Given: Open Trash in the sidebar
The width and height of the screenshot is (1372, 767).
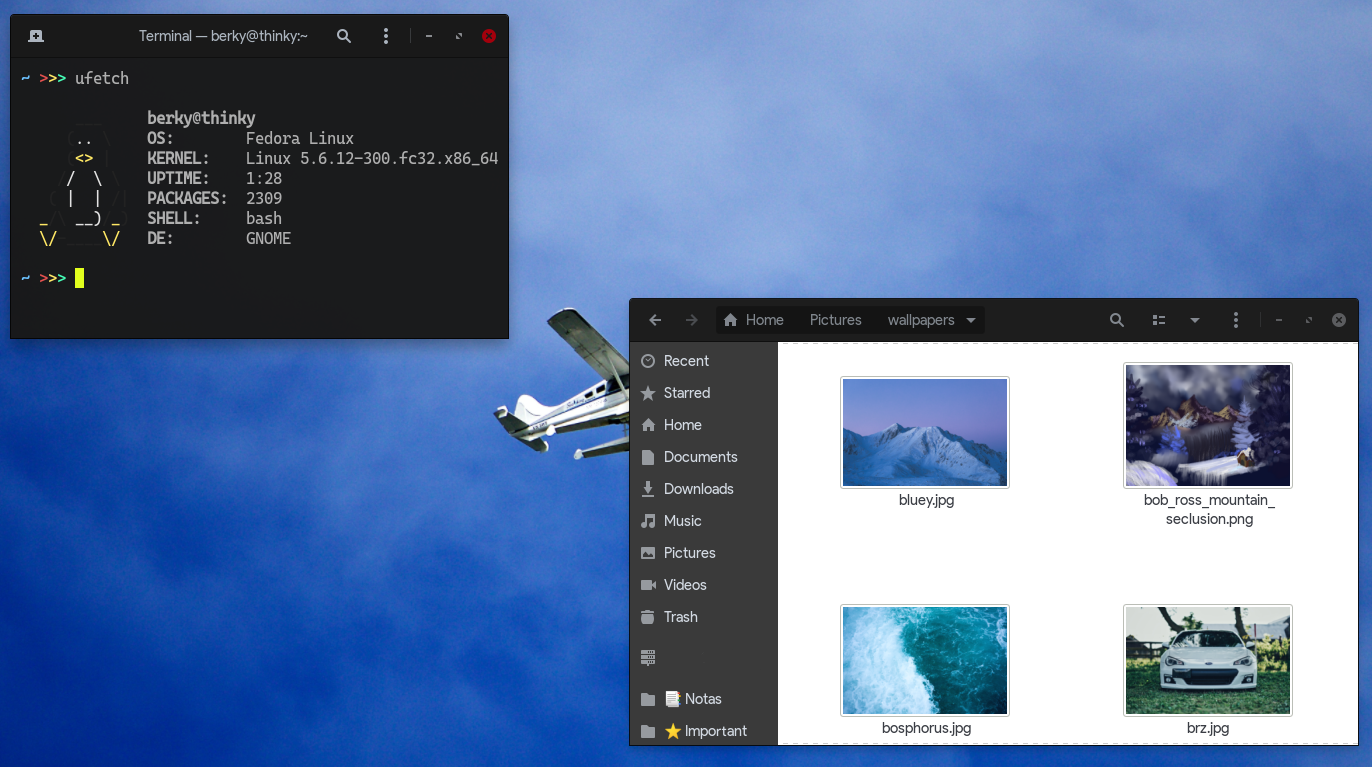Looking at the screenshot, I should point(704,617).
